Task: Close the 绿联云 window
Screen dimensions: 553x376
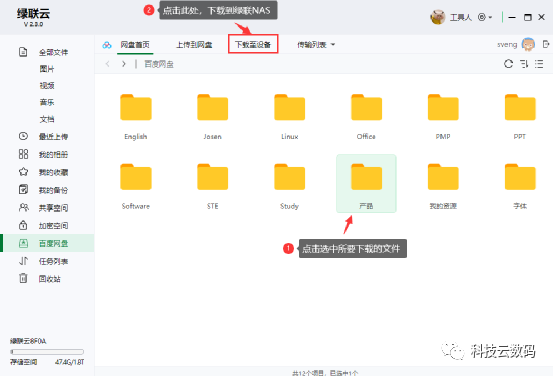Action: (542, 17)
